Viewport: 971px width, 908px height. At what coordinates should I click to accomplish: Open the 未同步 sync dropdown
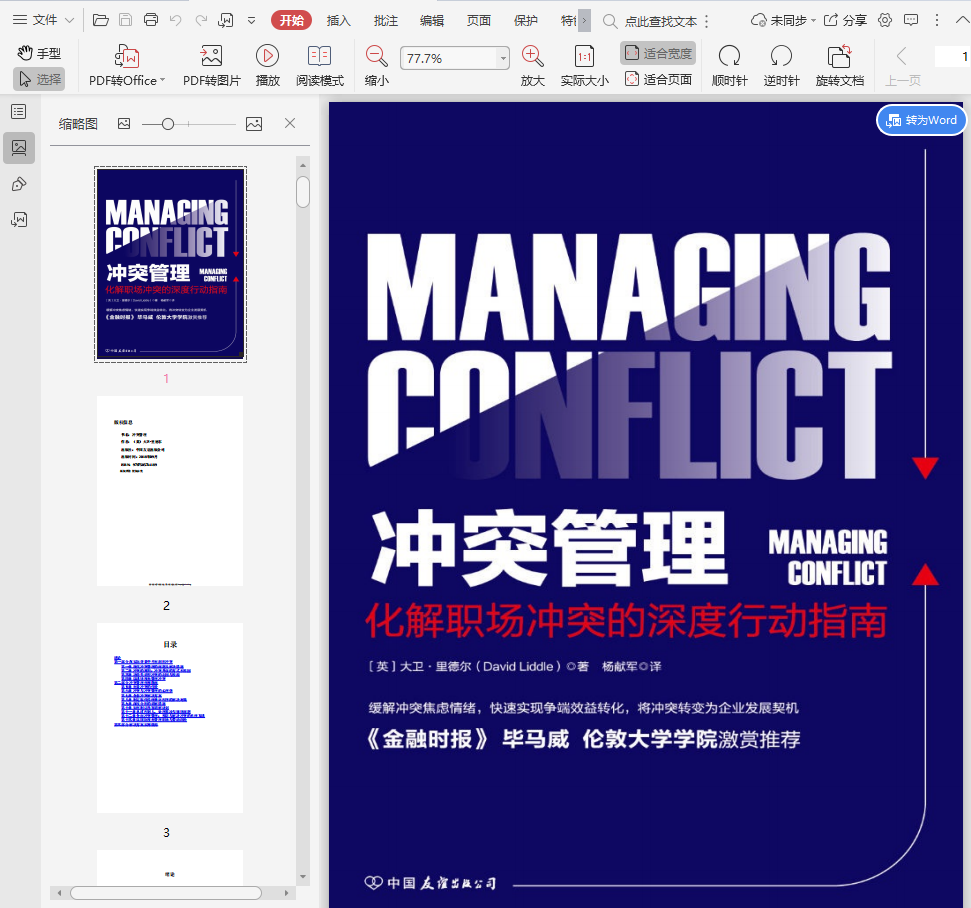[783, 20]
